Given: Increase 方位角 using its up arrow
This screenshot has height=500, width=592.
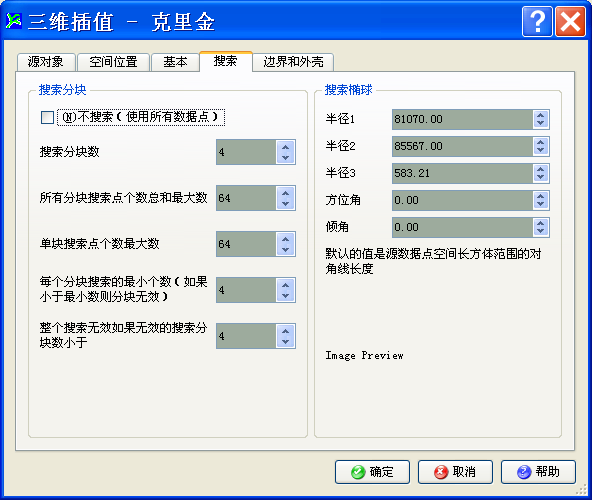Looking at the screenshot, I should pyautogui.click(x=541, y=196).
